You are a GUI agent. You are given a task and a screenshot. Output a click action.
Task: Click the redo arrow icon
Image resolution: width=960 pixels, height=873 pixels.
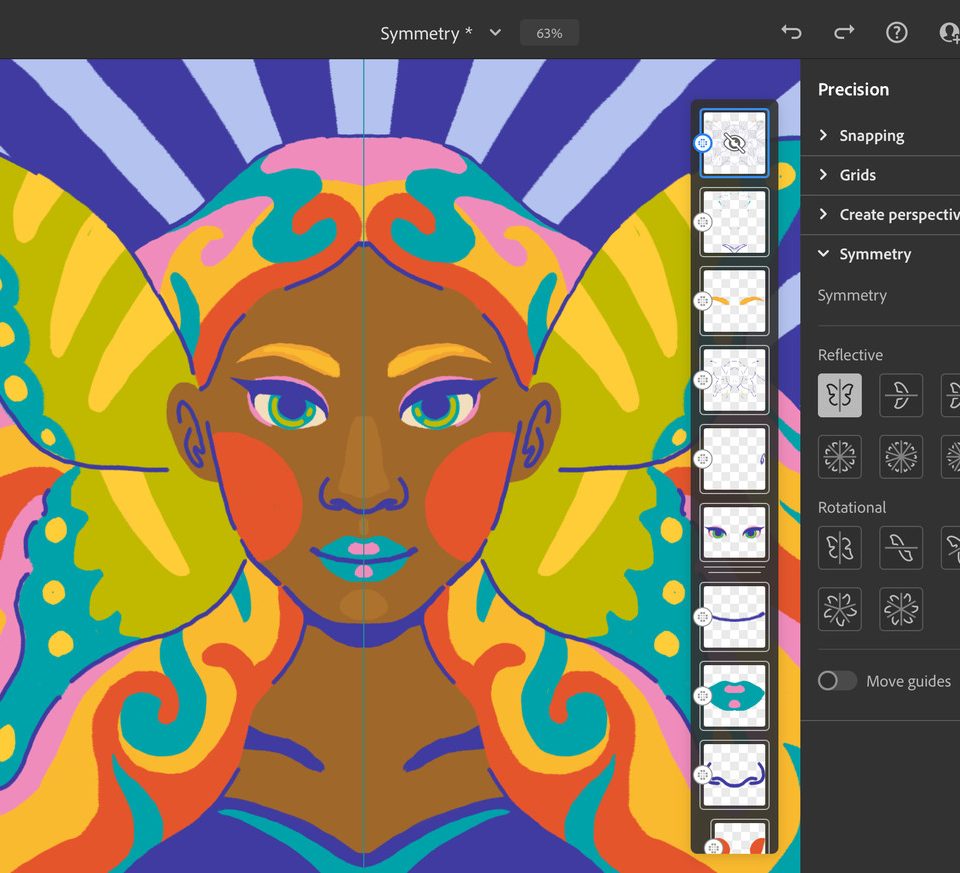click(x=844, y=33)
